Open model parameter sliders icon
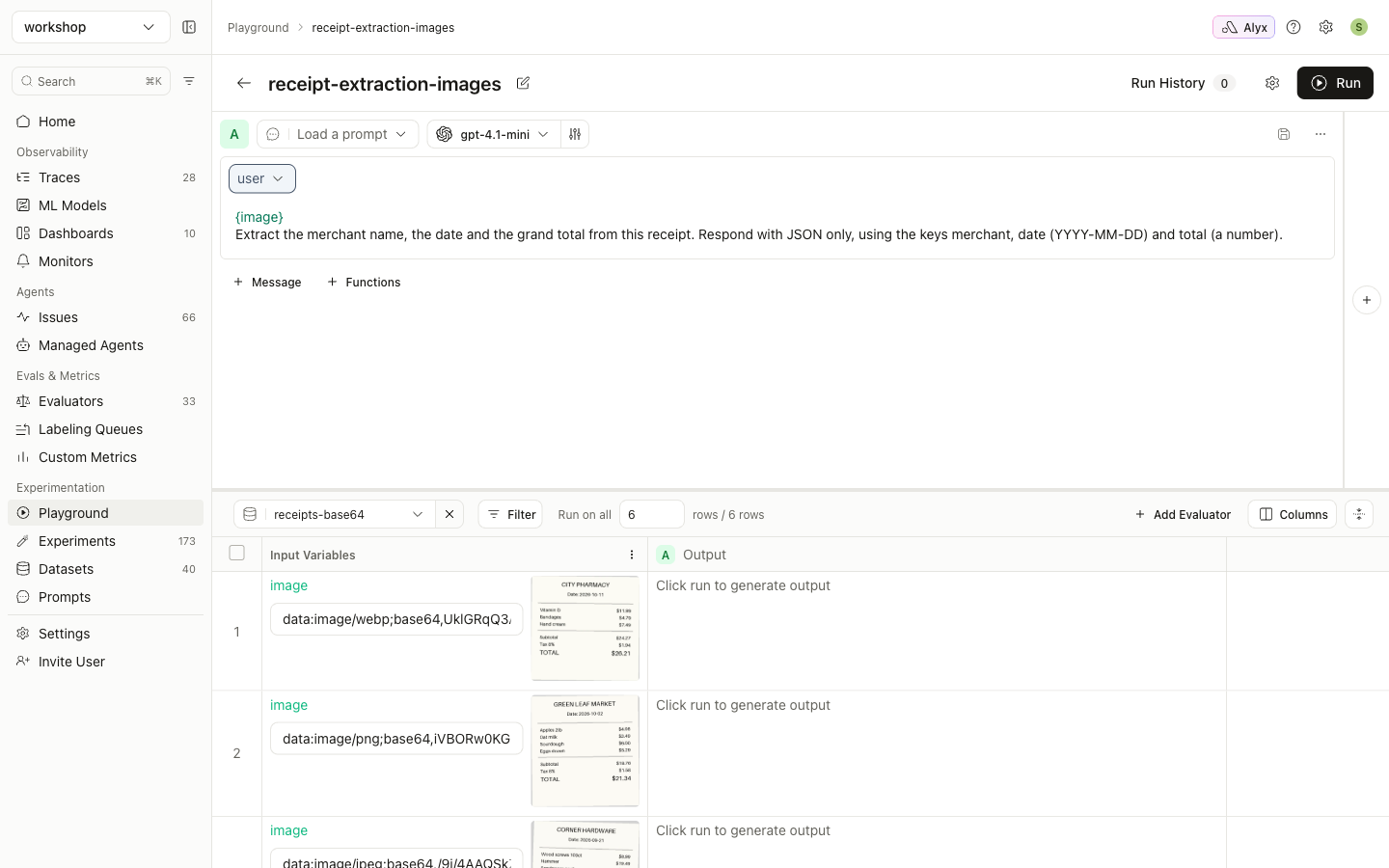1389x868 pixels. point(575,134)
